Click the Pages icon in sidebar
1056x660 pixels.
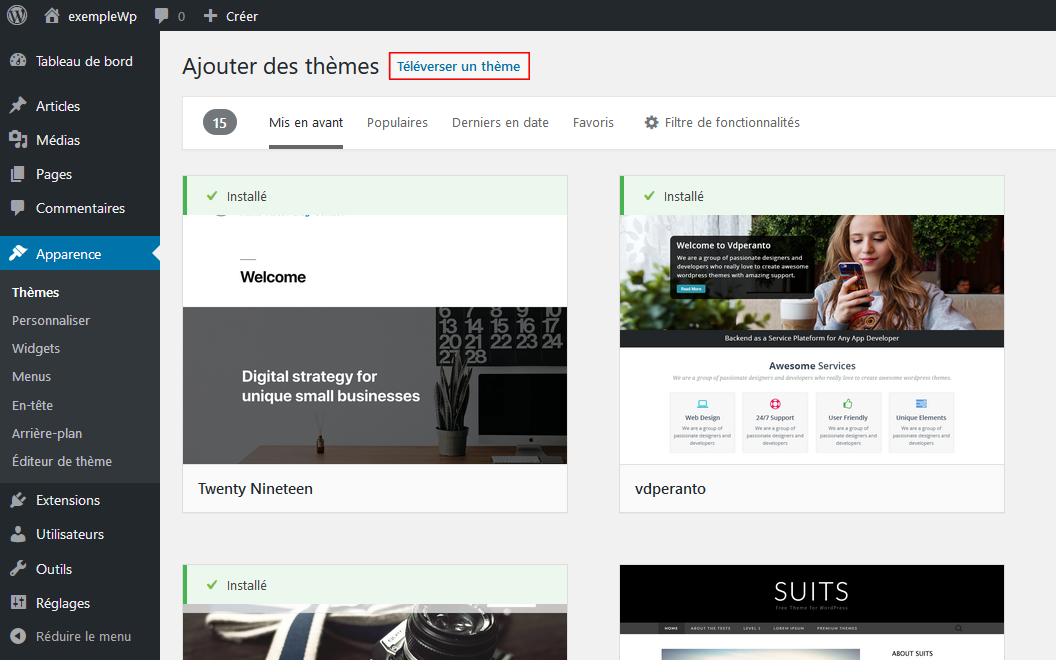coord(18,174)
